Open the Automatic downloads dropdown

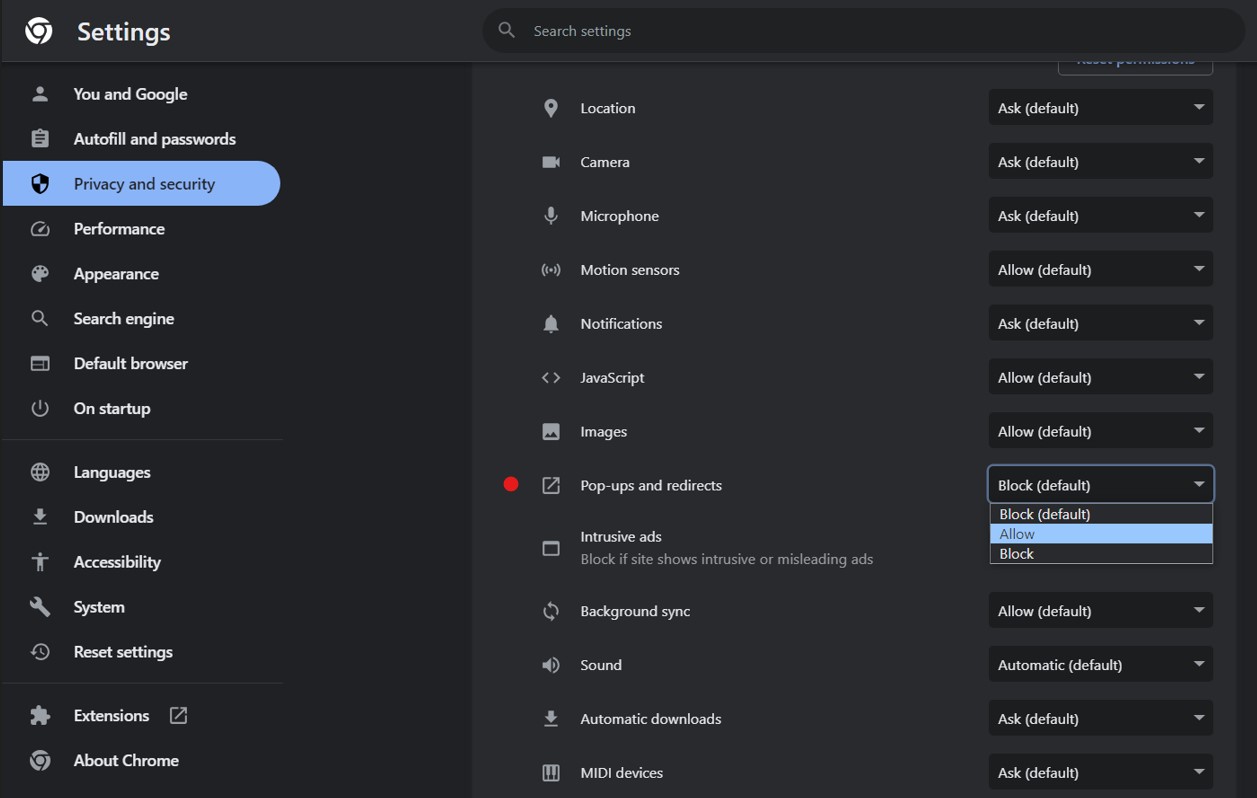(1100, 719)
